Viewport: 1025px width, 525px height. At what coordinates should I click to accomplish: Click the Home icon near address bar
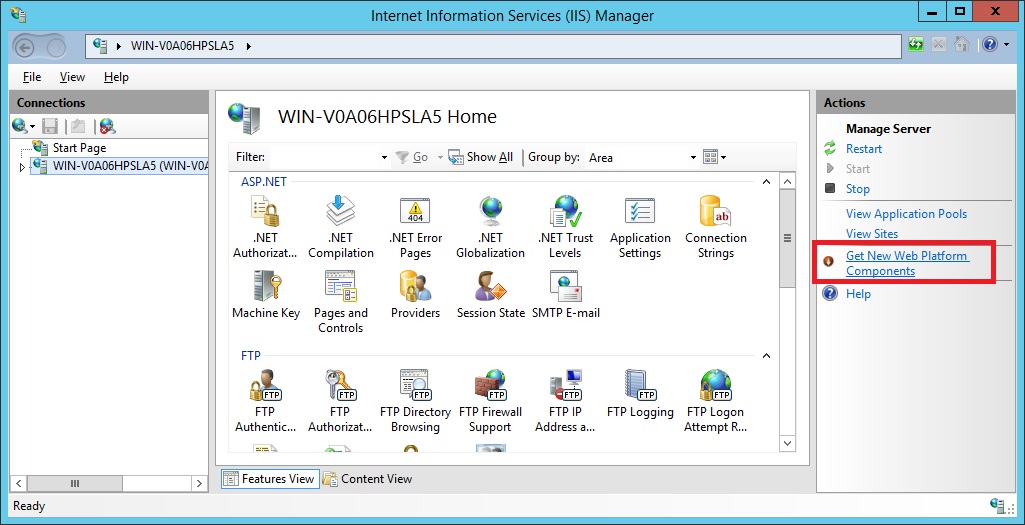click(x=961, y=44)
